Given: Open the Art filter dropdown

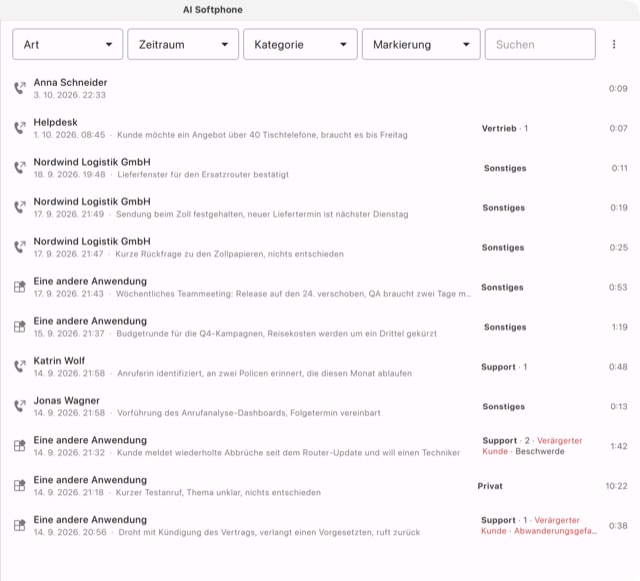Looking at the screenshot, I should (x=67, y=44).
